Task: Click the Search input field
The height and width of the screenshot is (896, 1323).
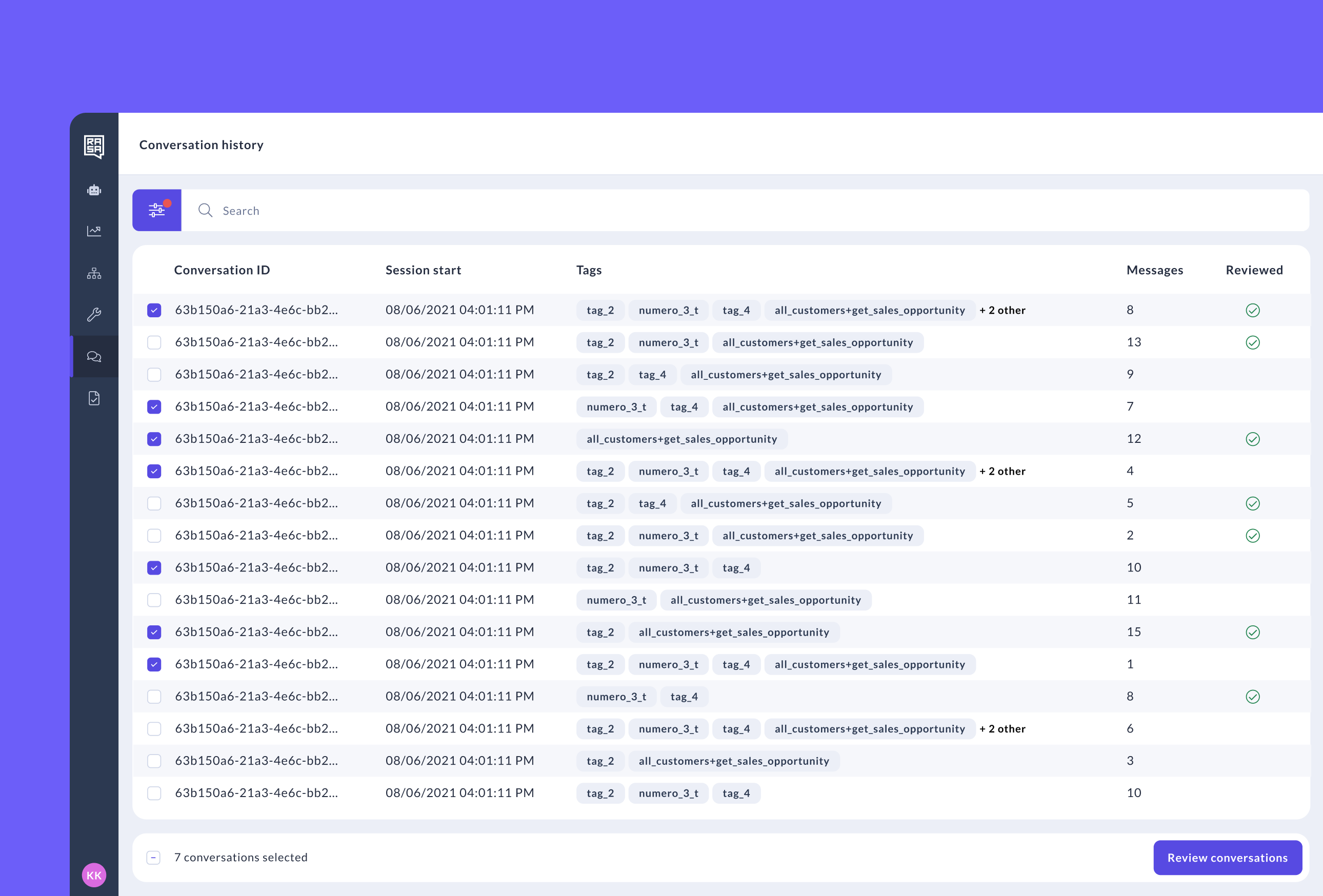Action: click(x=740, y=211)
